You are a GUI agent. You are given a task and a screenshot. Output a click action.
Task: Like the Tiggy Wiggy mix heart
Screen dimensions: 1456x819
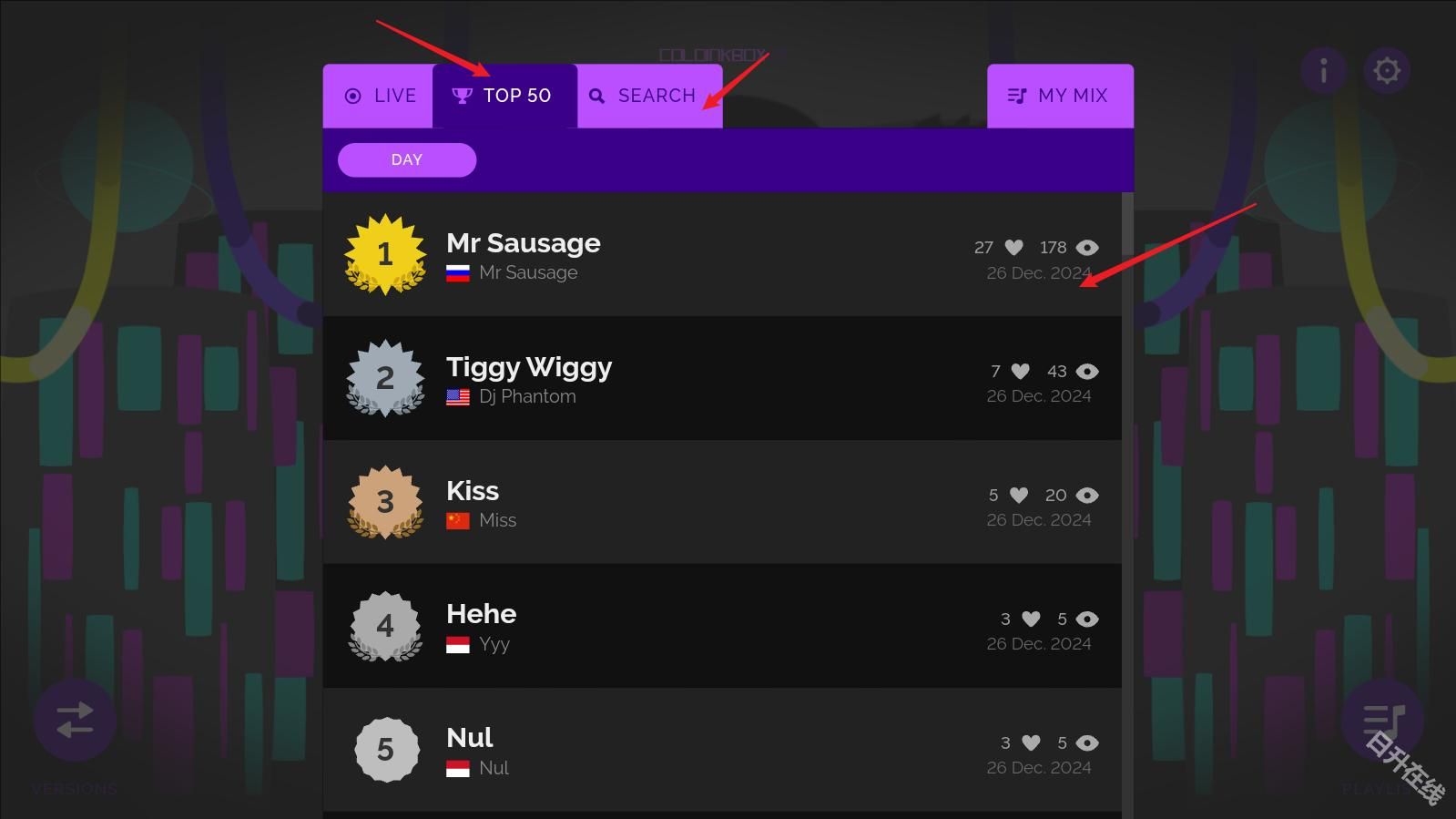(1020, 372)
